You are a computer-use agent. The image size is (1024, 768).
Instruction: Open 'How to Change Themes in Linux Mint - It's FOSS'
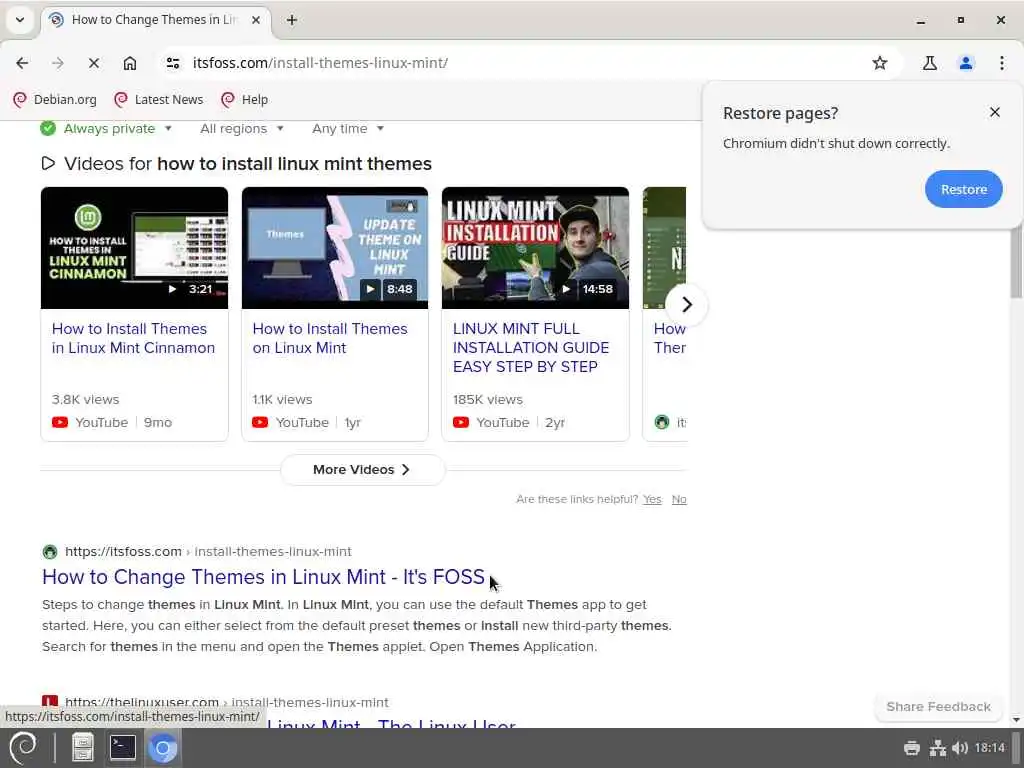click(263, 577)
